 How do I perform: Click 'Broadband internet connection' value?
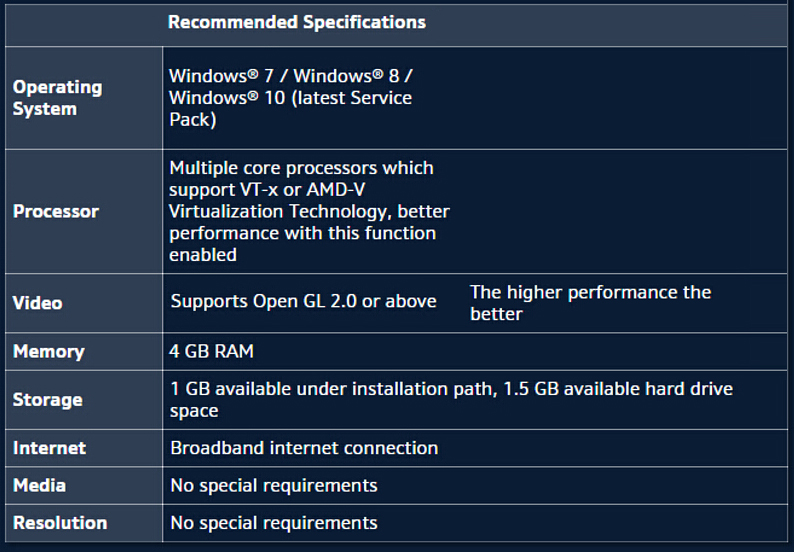pos(304,448)
